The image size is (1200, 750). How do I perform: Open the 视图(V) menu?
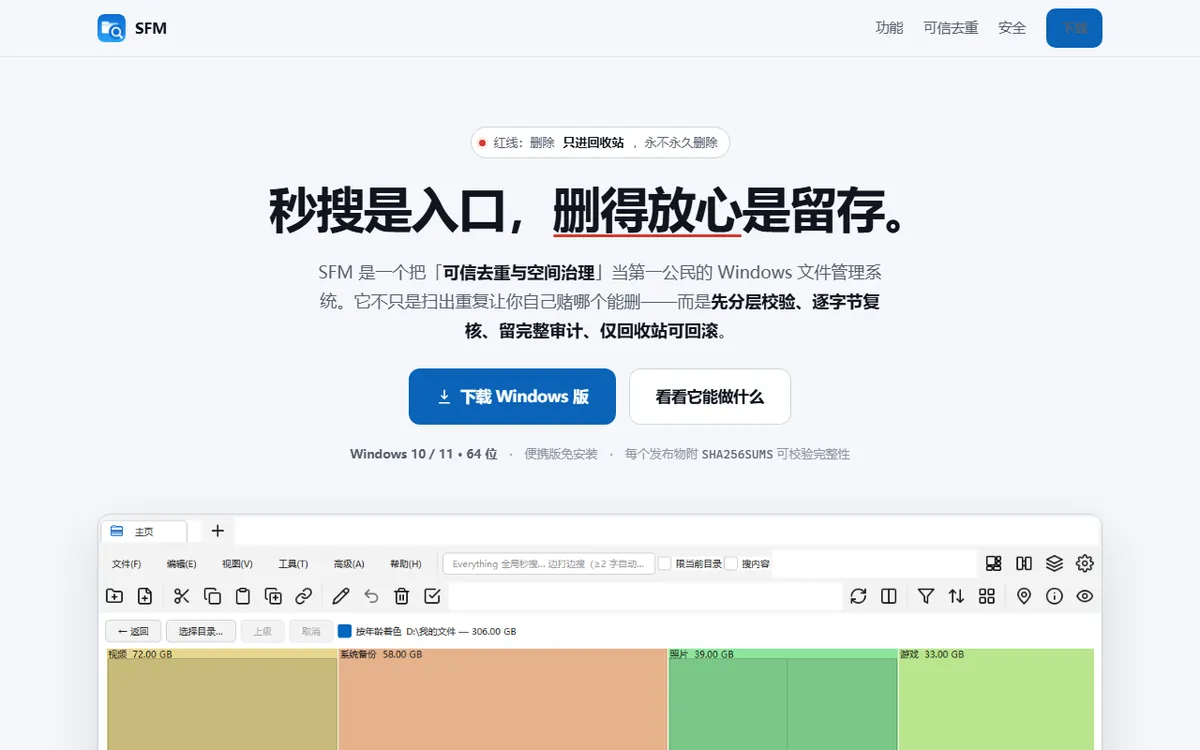click(237, 564)
